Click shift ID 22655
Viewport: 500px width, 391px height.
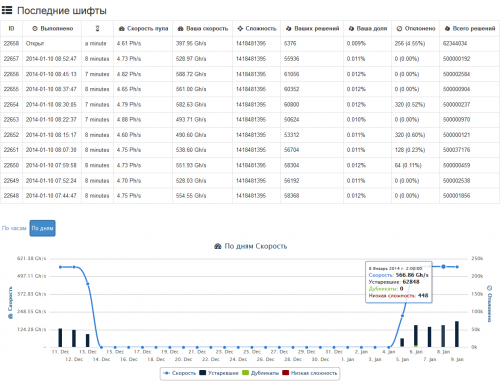(x=11, y=89)
